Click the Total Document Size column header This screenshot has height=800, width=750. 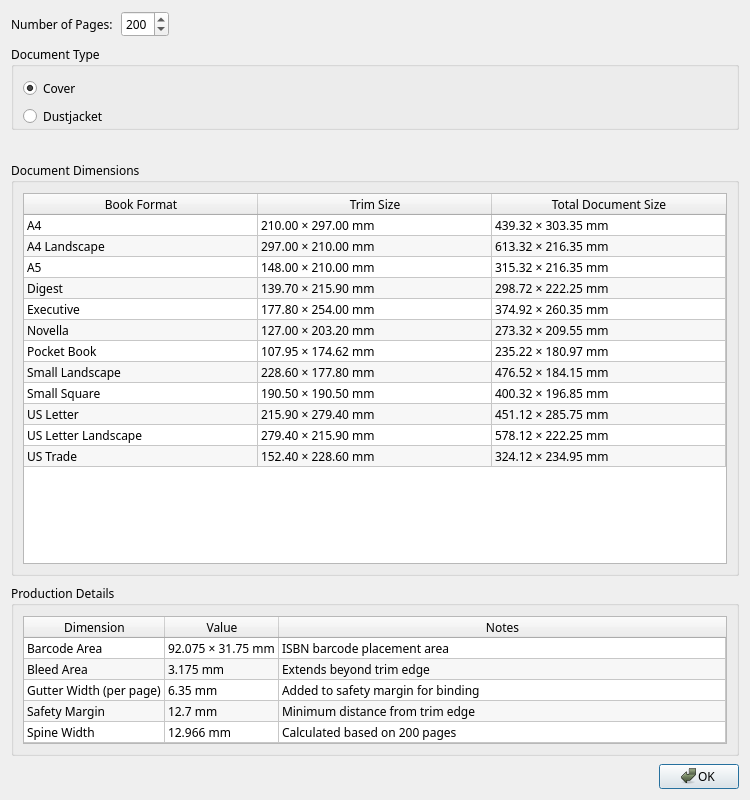(x=608, y=204)
